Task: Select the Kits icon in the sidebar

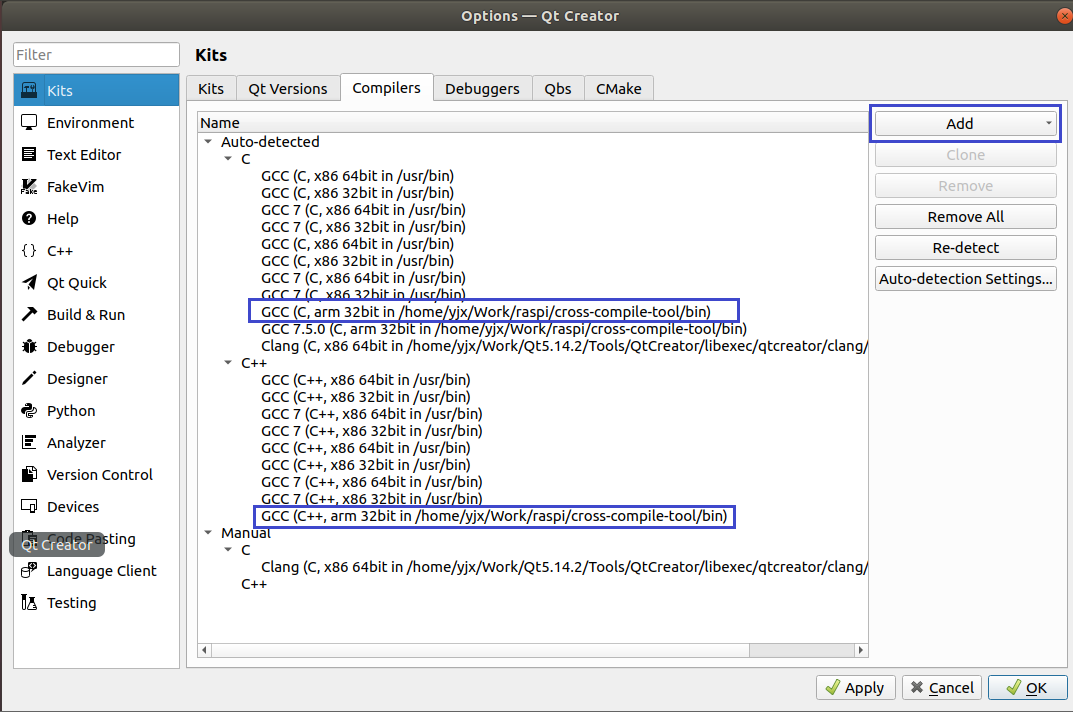Action: 29,90
